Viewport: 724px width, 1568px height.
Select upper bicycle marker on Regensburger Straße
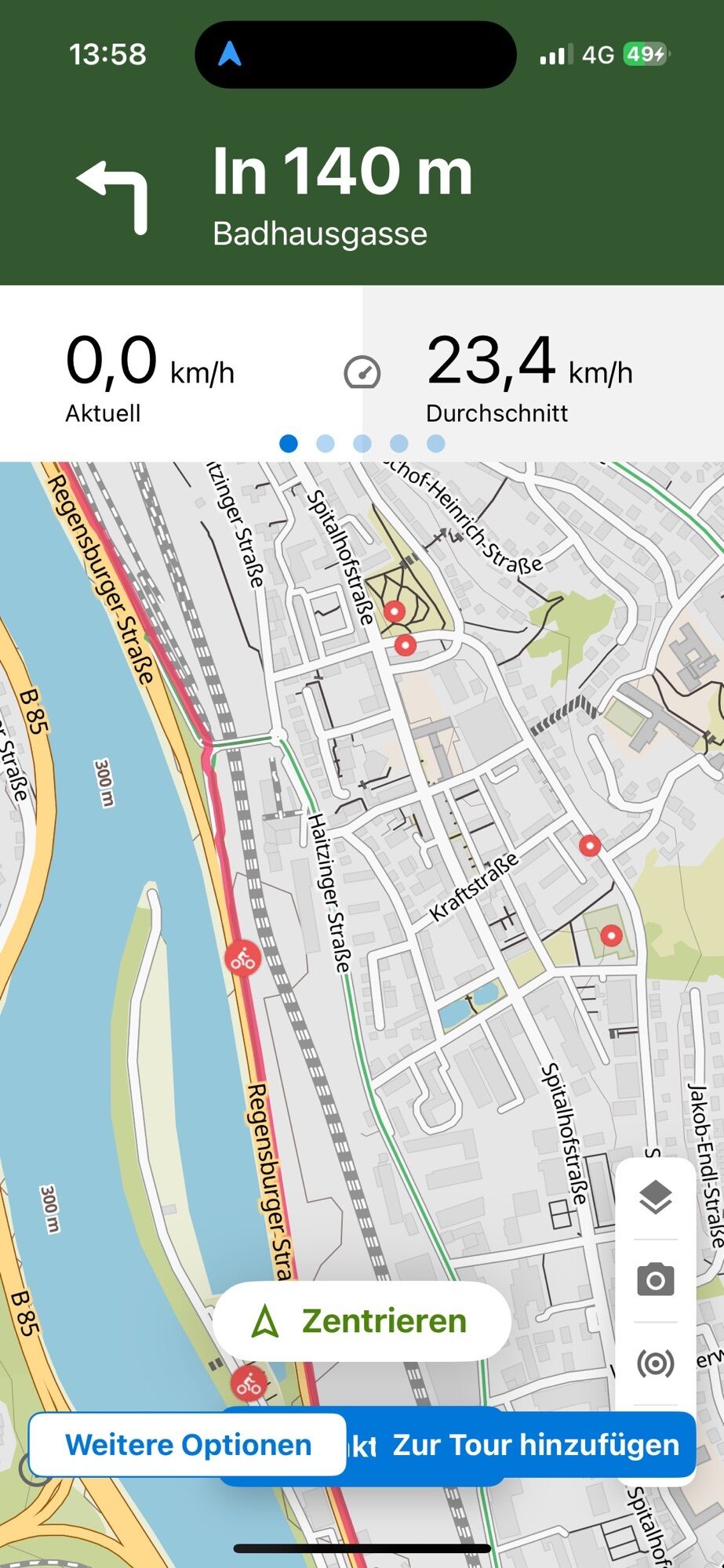242,957
